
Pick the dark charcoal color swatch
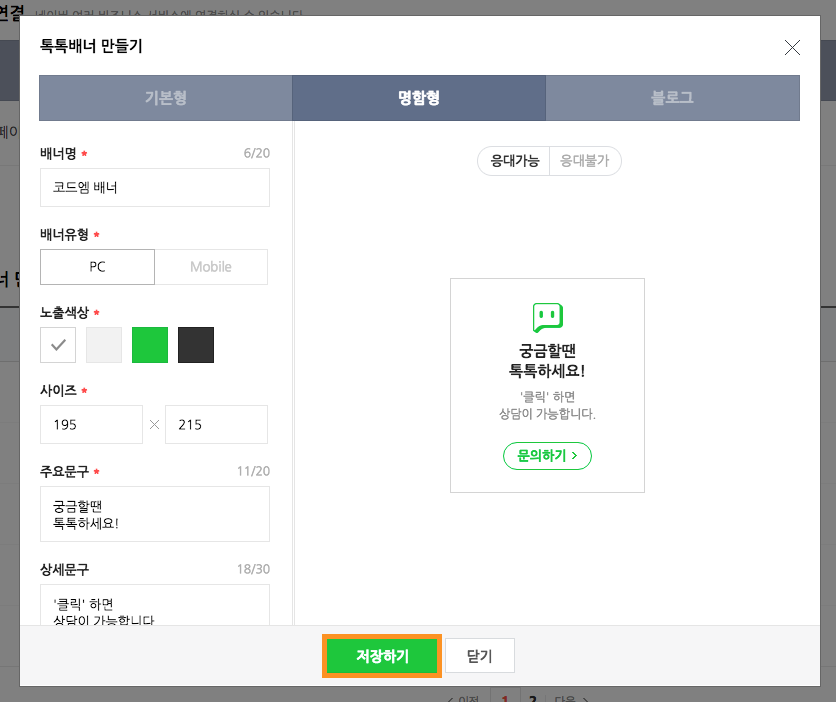click(196, 345)
